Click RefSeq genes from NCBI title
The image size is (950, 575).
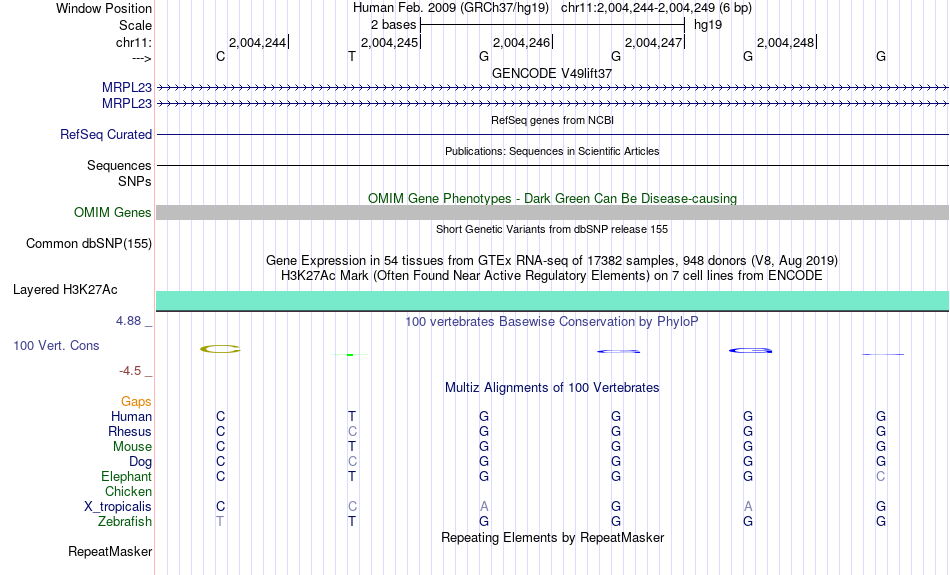[552, 120]
